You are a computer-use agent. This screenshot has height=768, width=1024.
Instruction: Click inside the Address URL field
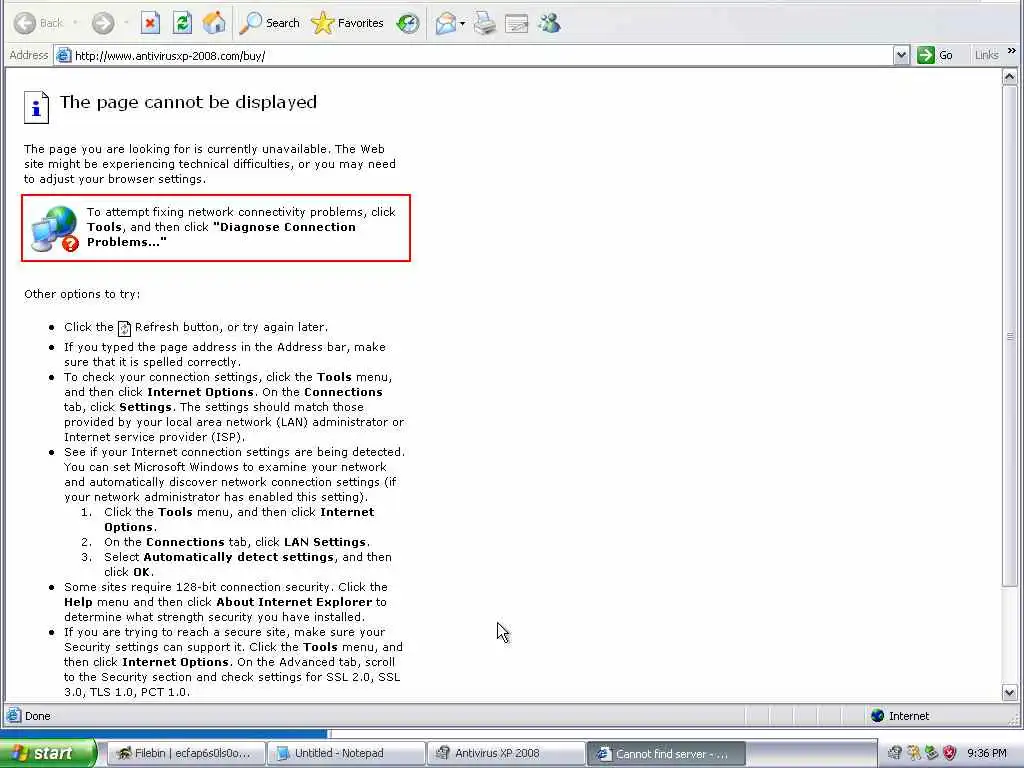point(482,56)
